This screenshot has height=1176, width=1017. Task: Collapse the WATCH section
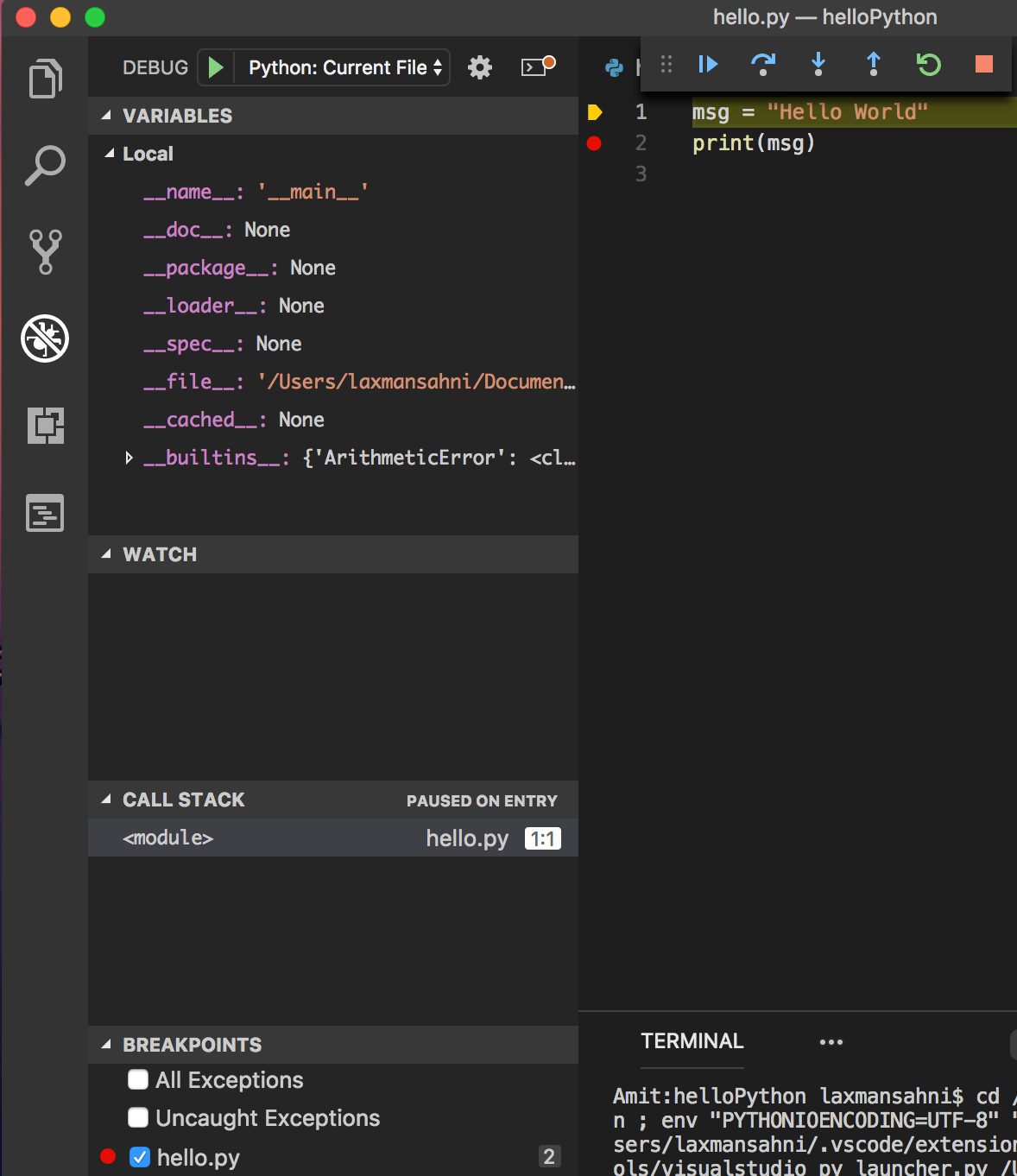332,554
